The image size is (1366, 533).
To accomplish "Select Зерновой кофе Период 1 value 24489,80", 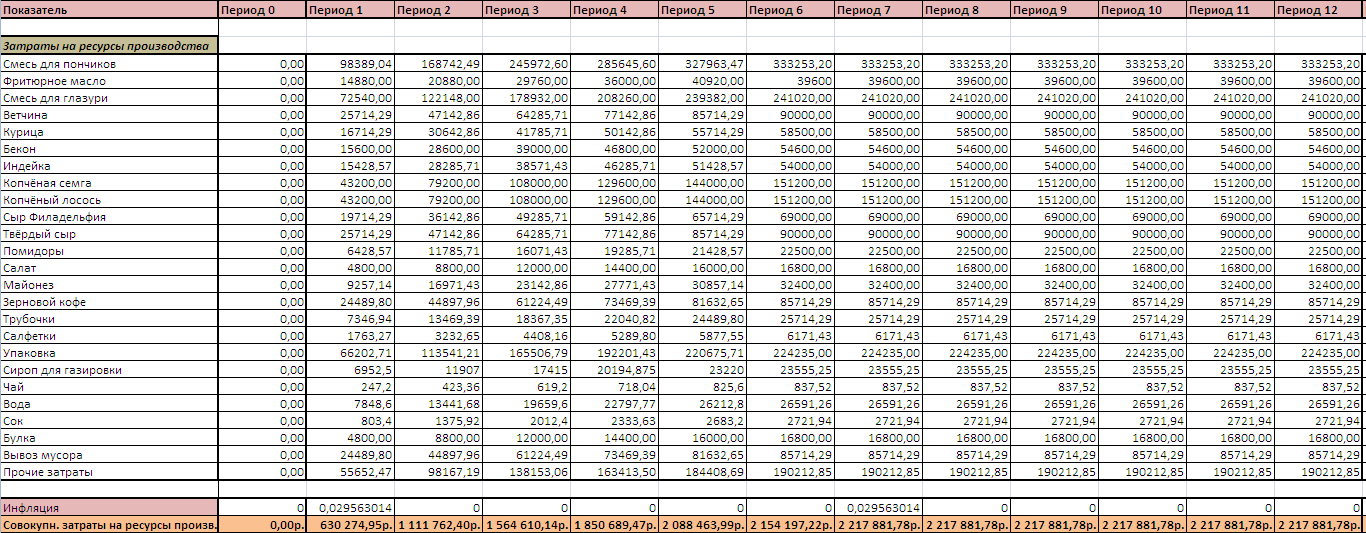I will pyautogui.click(x=350, y=302).
